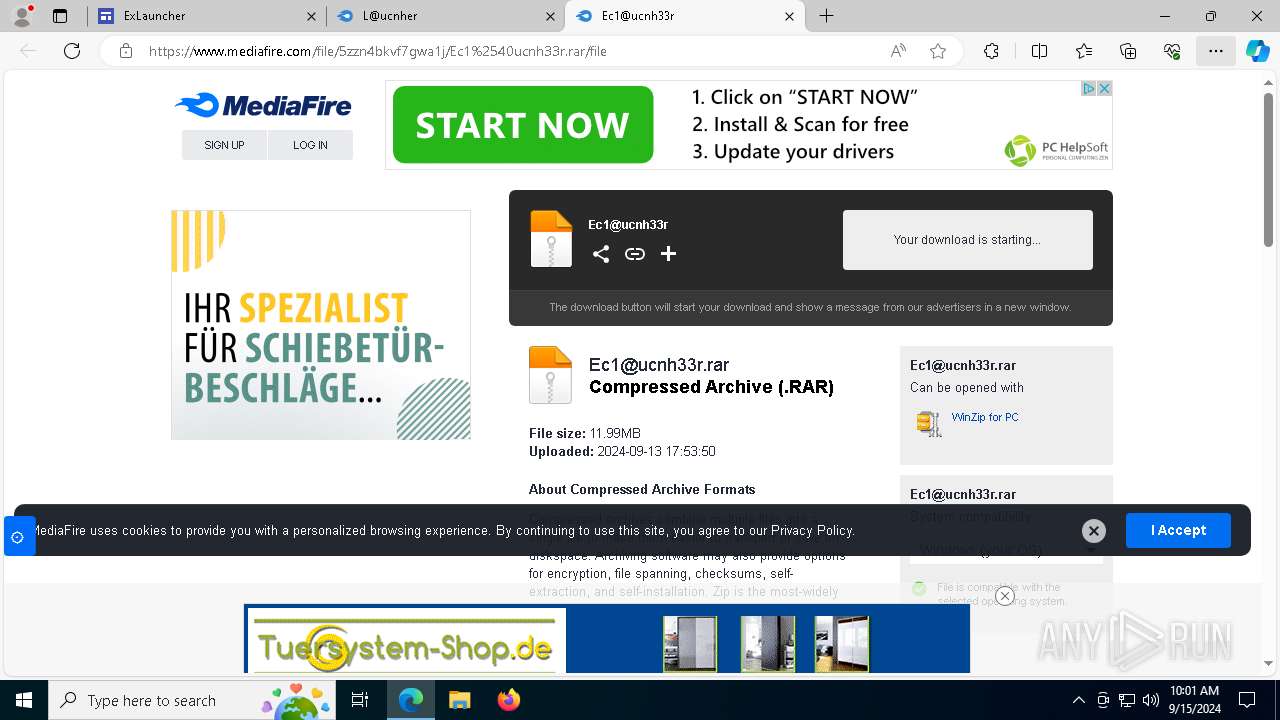
Task: Open the Schiebetür-Beschläge side advertisement
Action: pyautogui.click(x=321, y=325)
